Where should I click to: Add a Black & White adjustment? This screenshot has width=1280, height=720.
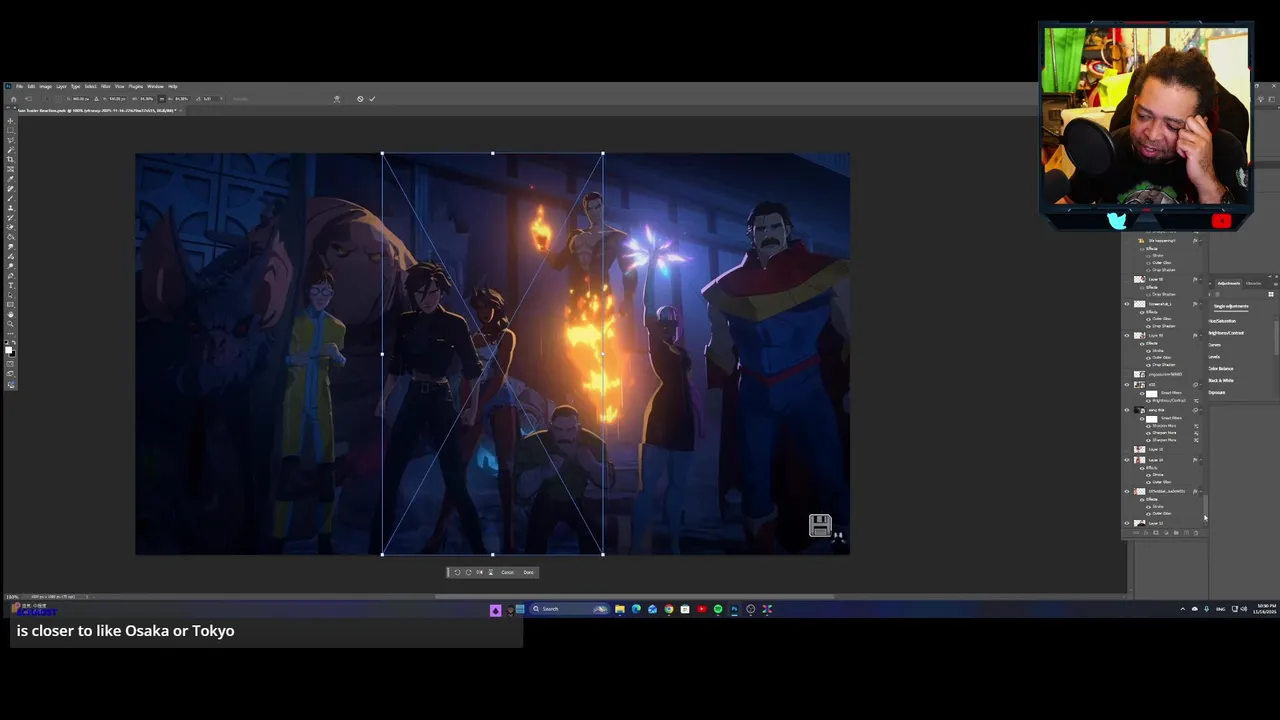[1221, 380]
